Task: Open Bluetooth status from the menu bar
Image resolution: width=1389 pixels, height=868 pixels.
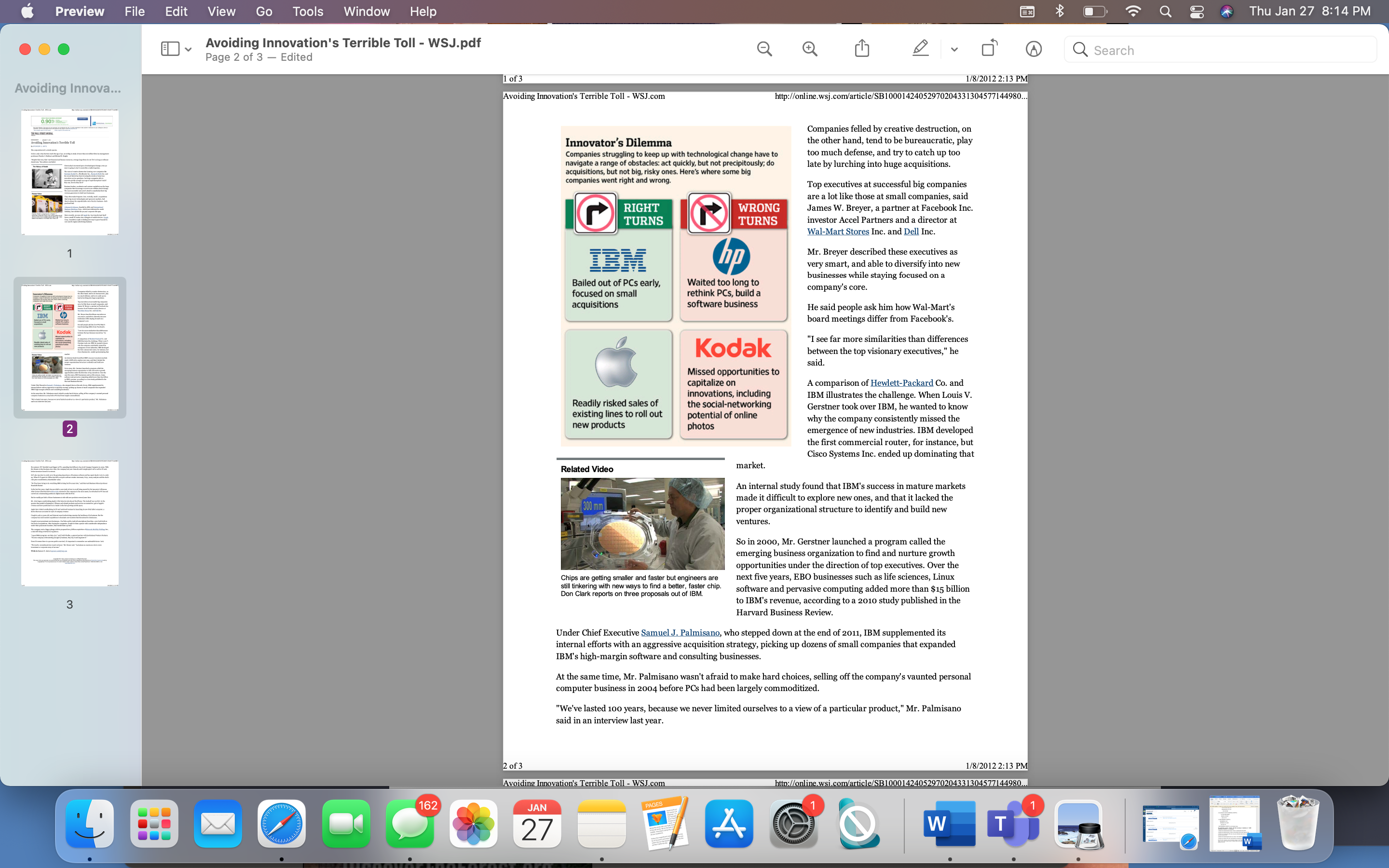Action: (1060, 11)
